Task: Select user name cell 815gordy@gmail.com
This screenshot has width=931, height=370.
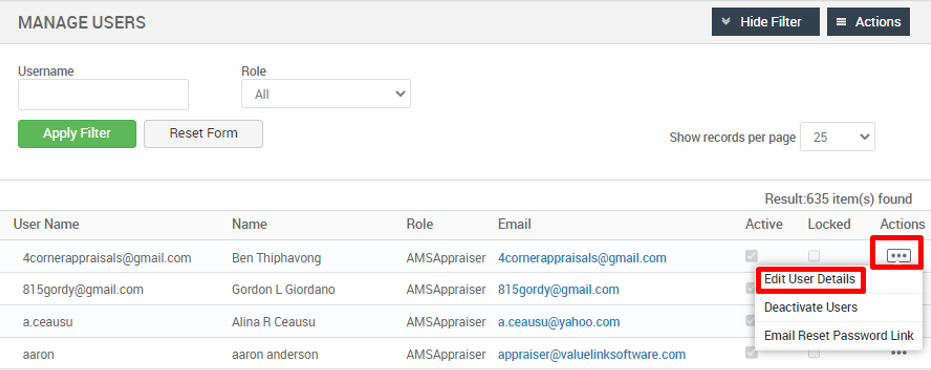Action: [83, 290]
